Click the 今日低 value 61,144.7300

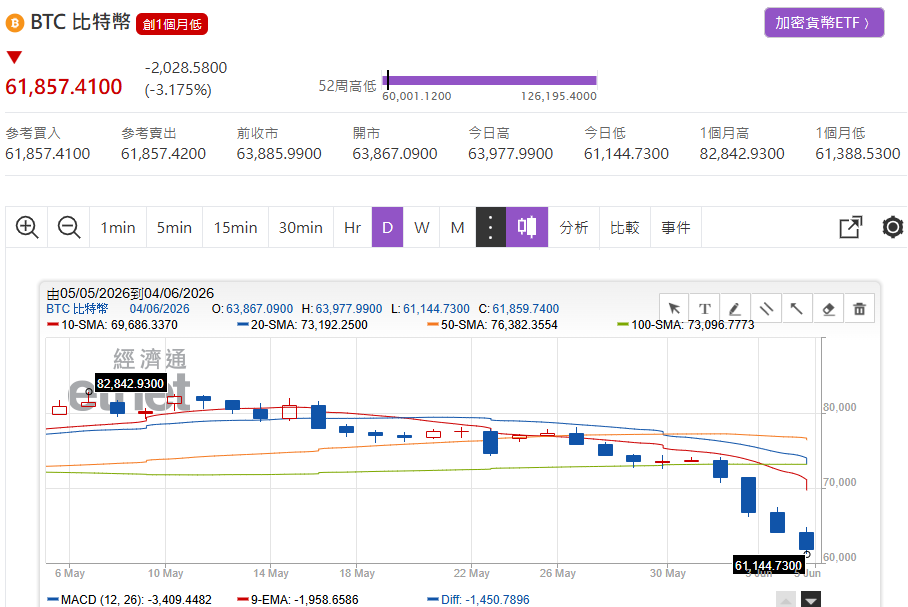[x=627, y=153]
